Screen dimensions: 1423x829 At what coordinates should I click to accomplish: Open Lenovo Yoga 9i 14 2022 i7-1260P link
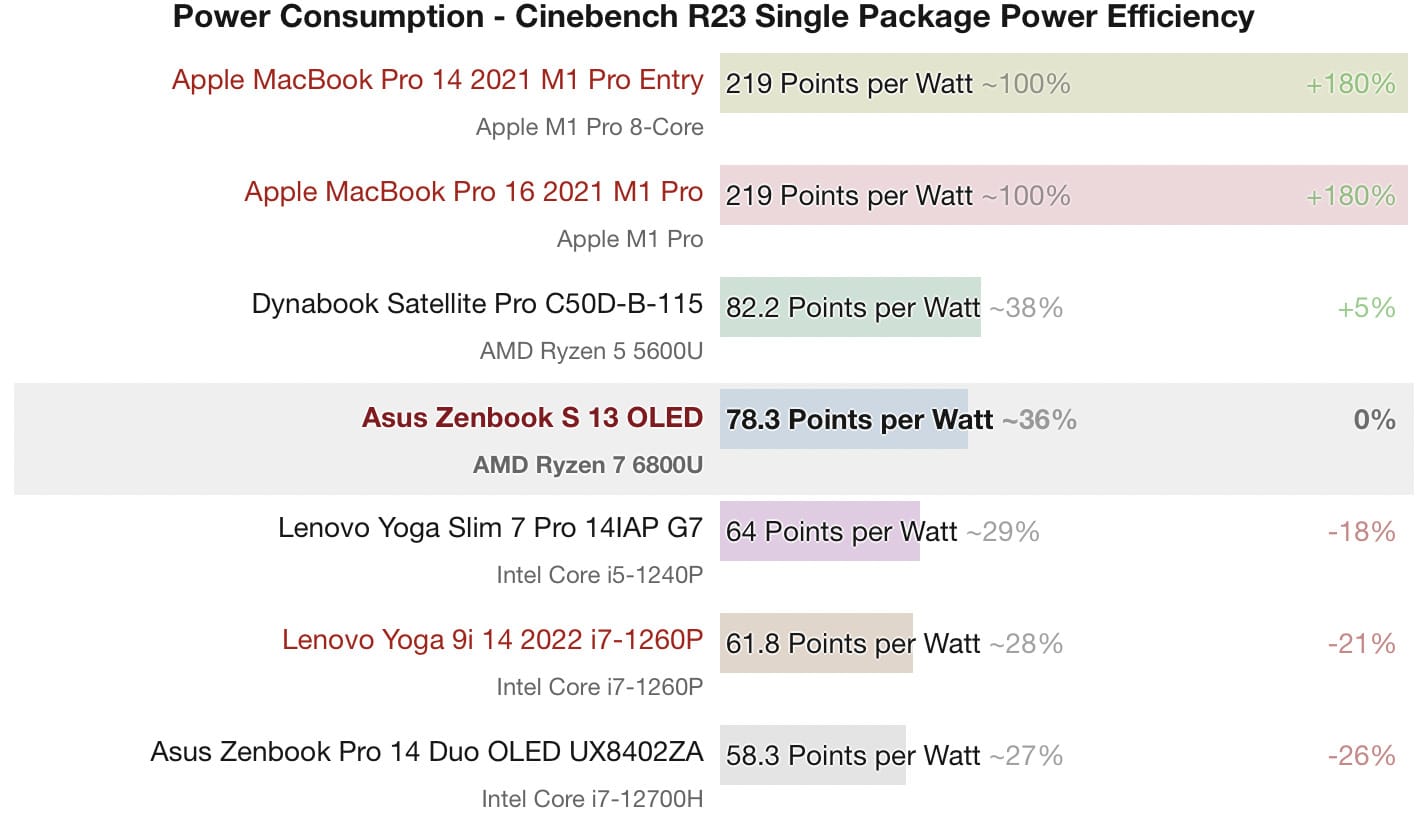[492, 640]
